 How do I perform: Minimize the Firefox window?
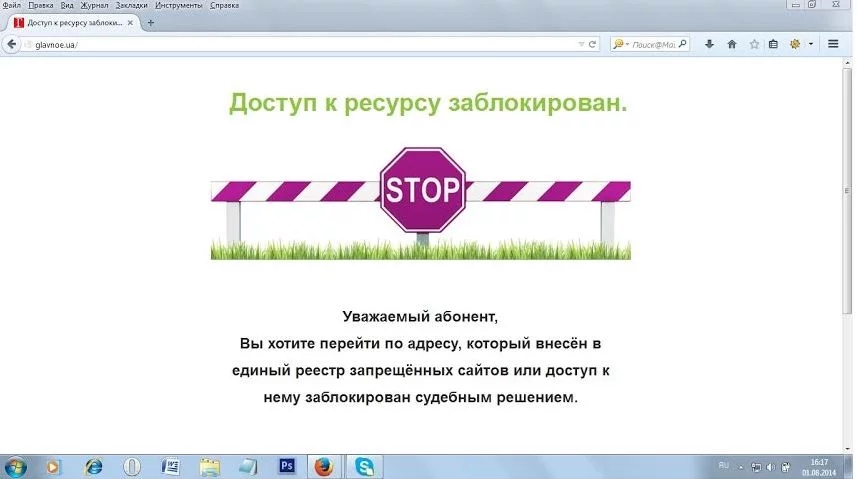coord(795,5)
